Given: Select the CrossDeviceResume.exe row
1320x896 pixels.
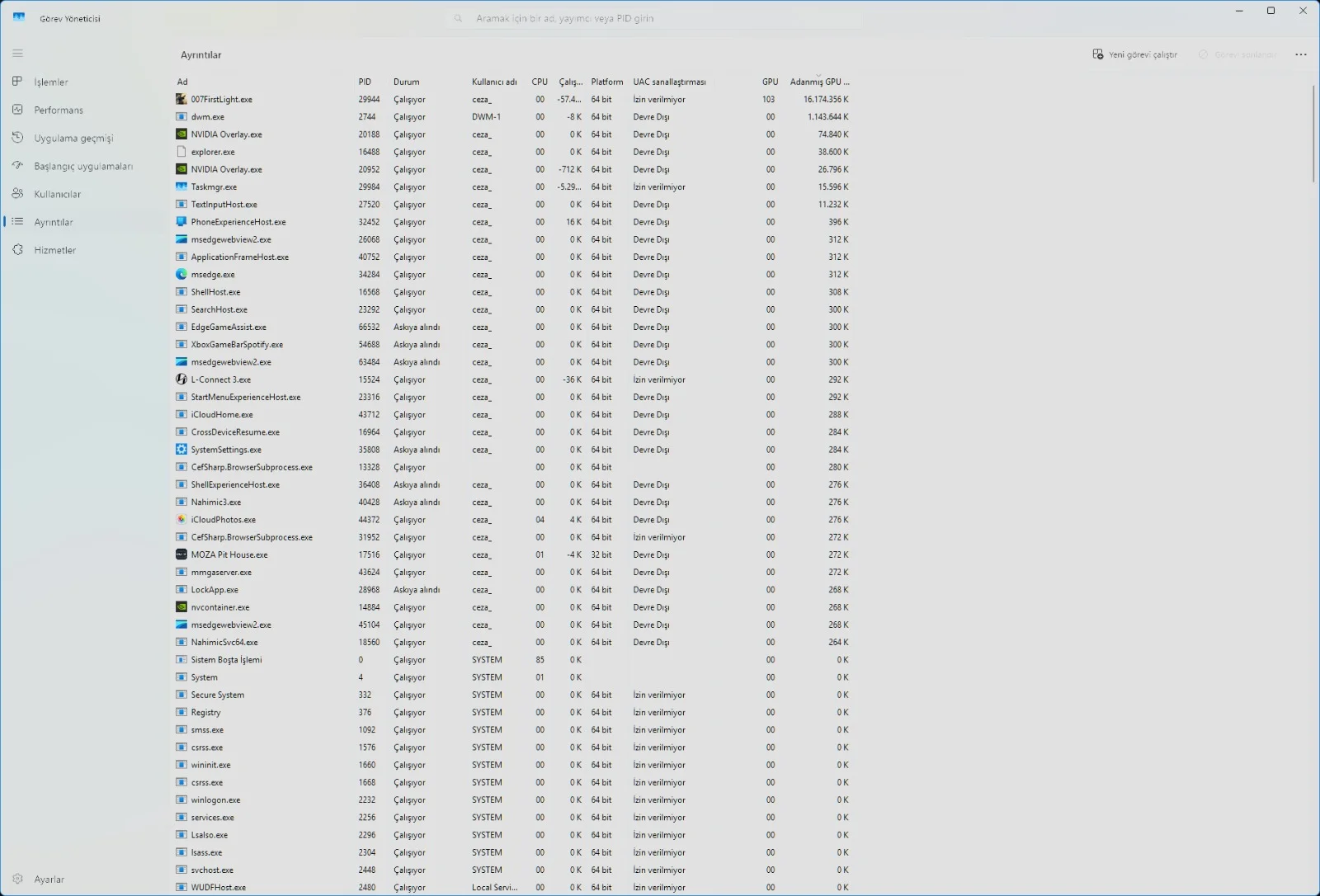Looking at the screenshot, I should pos(513,432).
